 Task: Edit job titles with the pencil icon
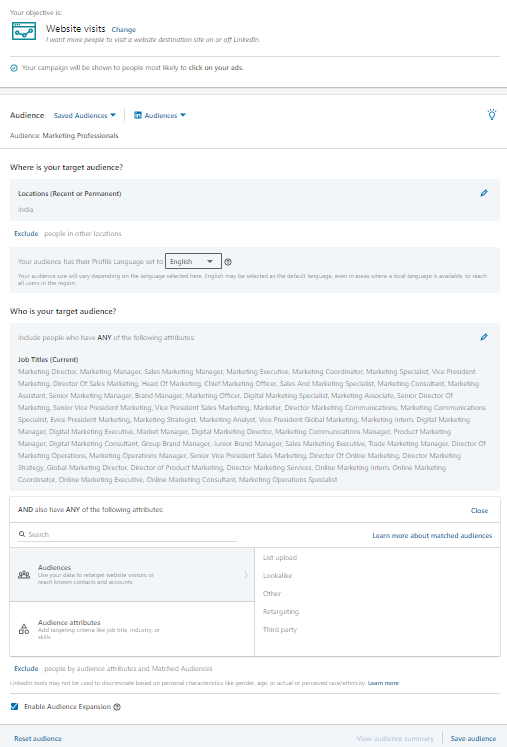pos(484,337)
